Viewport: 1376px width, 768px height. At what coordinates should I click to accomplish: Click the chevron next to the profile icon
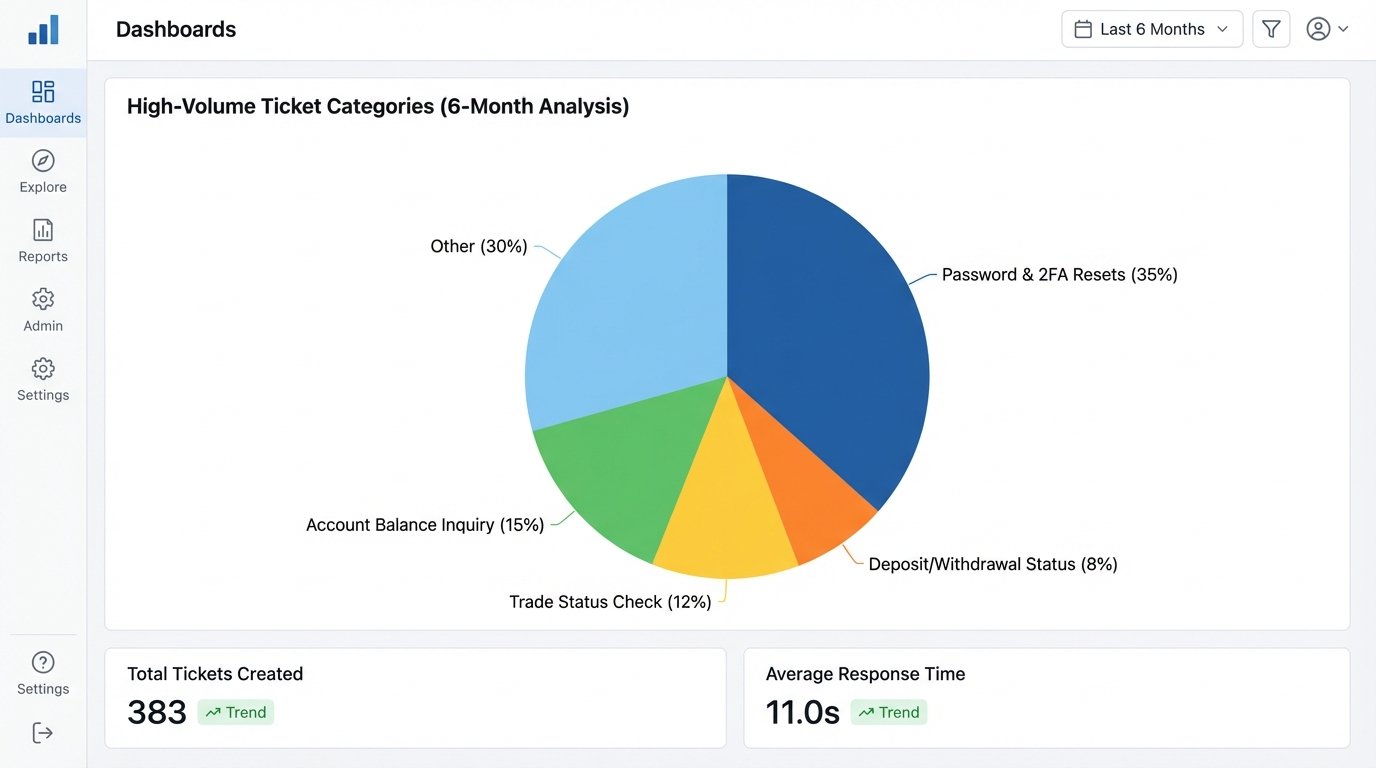click(x=1341, y=29)
